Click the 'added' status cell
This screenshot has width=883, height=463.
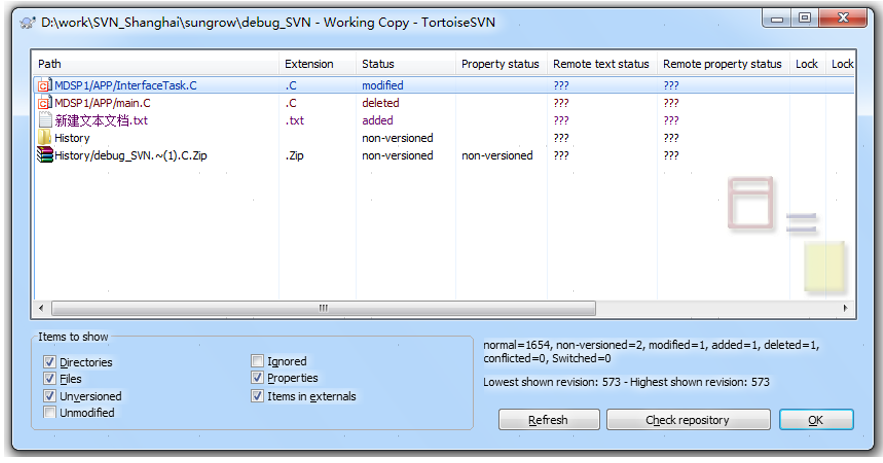[x=377, y=121]
